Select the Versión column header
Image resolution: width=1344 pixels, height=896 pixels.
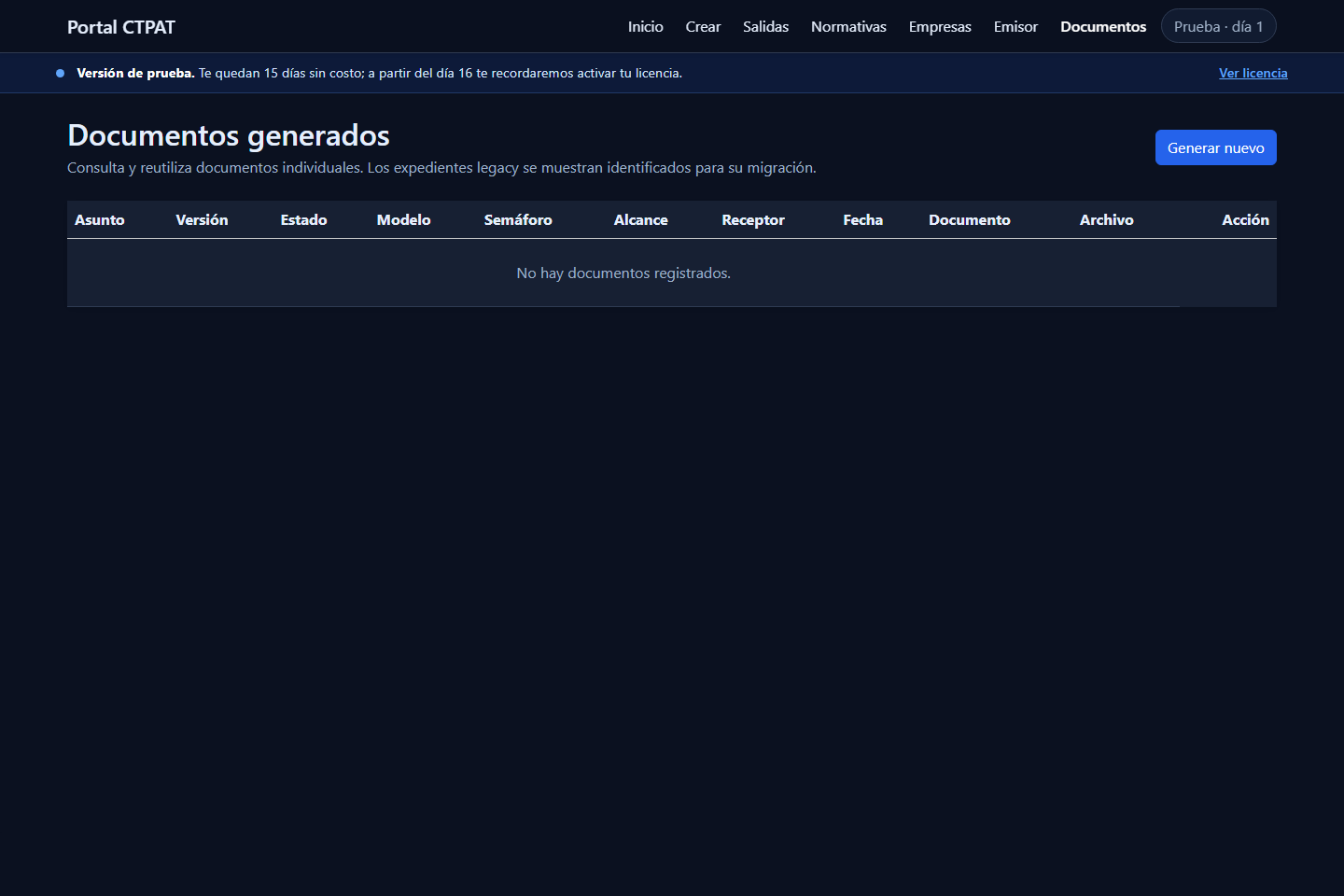click(x=202, y=220)
